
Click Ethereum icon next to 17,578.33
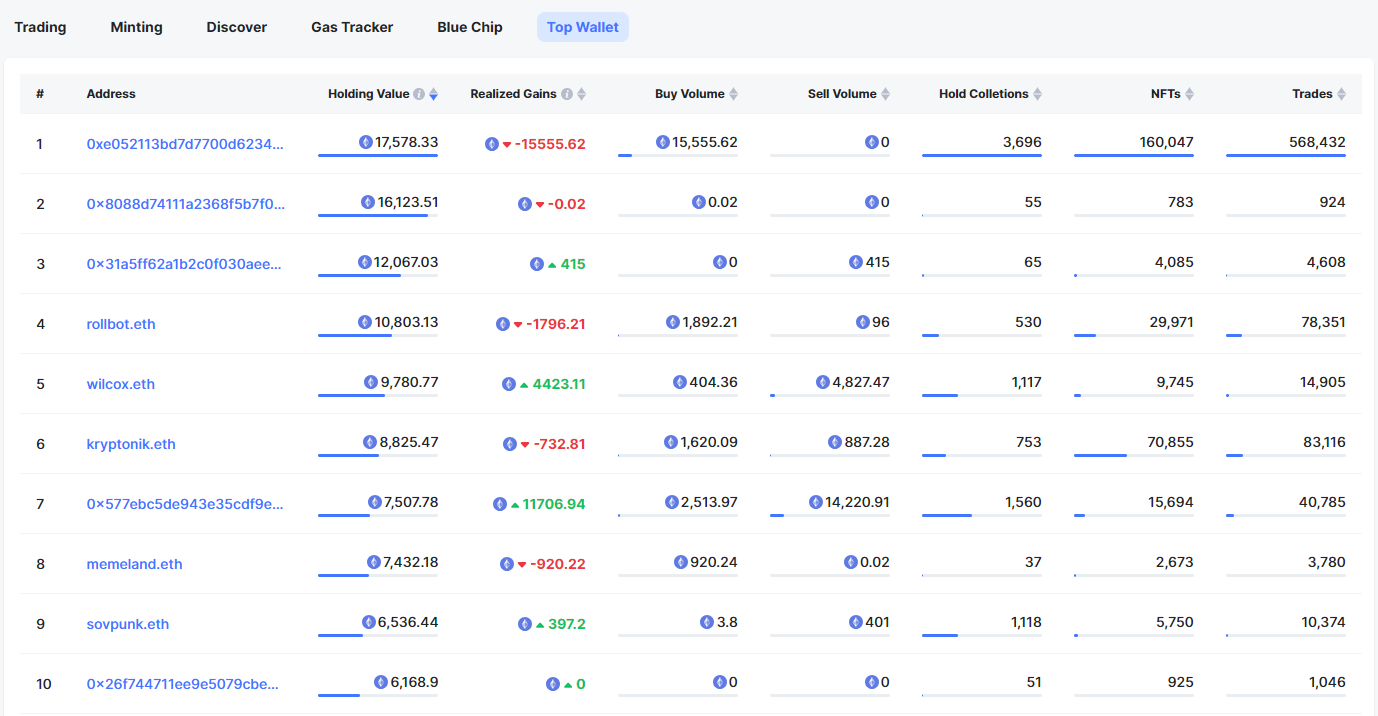point(366,142)
